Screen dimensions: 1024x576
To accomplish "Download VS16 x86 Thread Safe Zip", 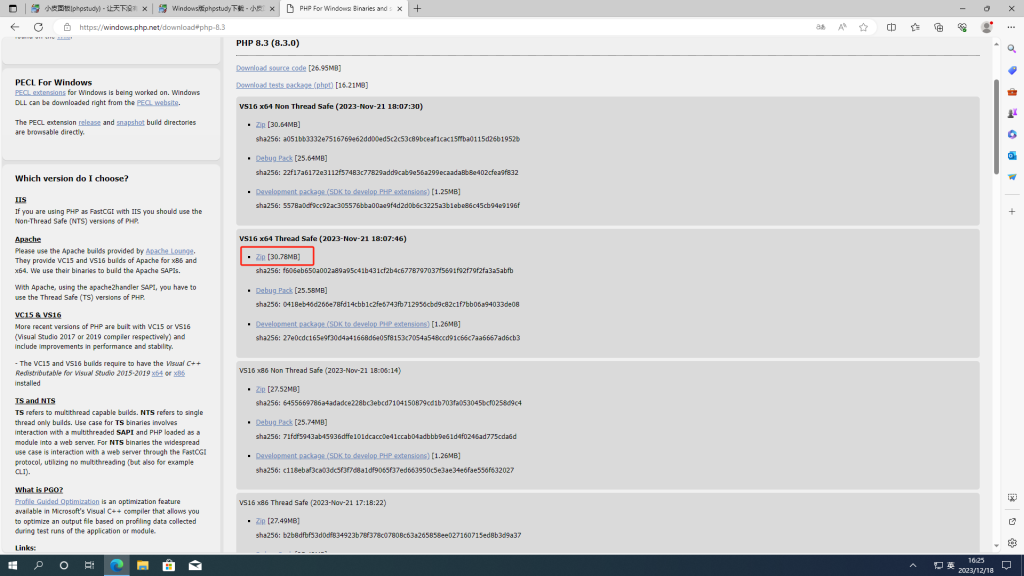I will click(x=261, y=521).
